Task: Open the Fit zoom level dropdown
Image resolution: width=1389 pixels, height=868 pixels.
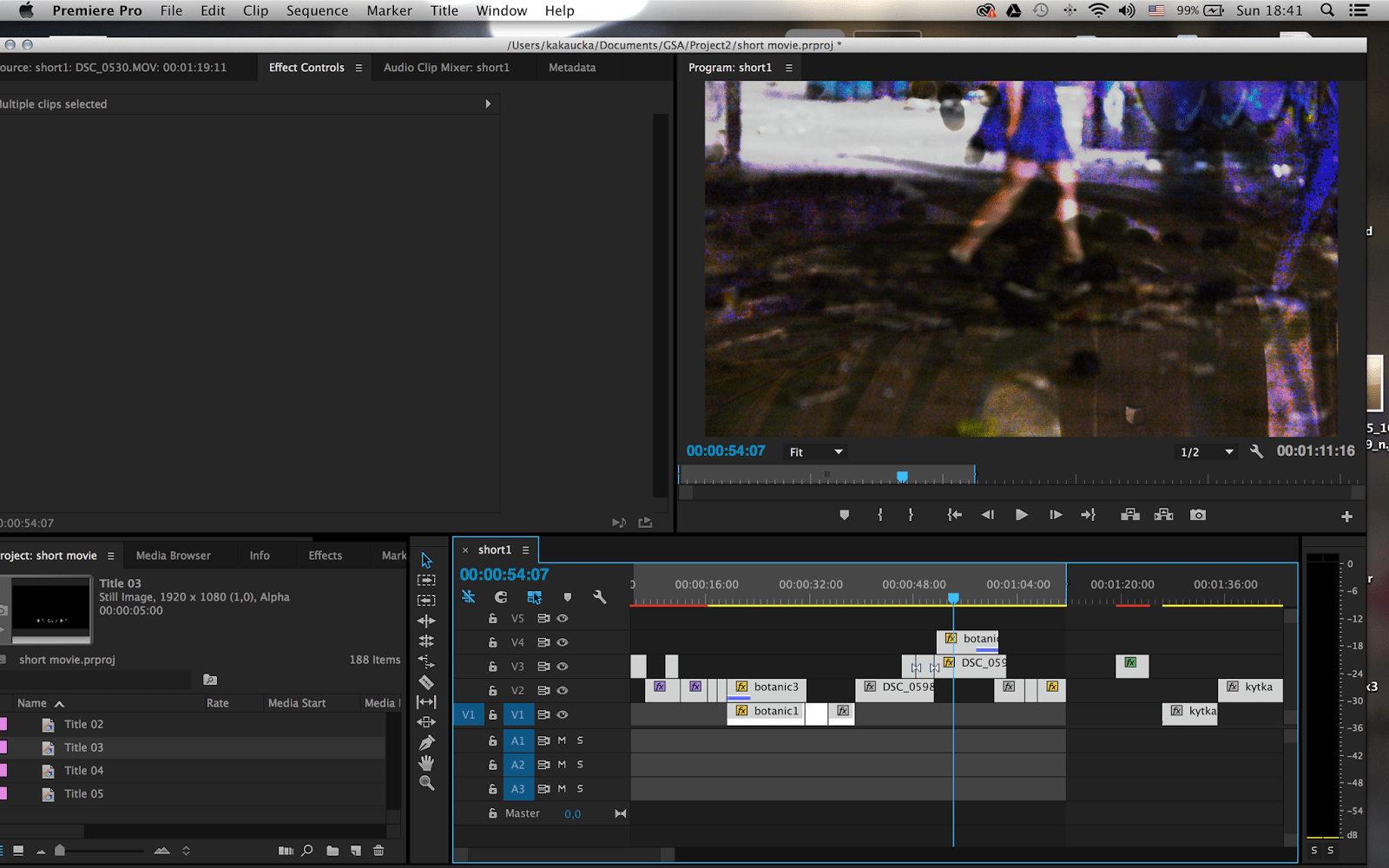Action: click(815, 452)
